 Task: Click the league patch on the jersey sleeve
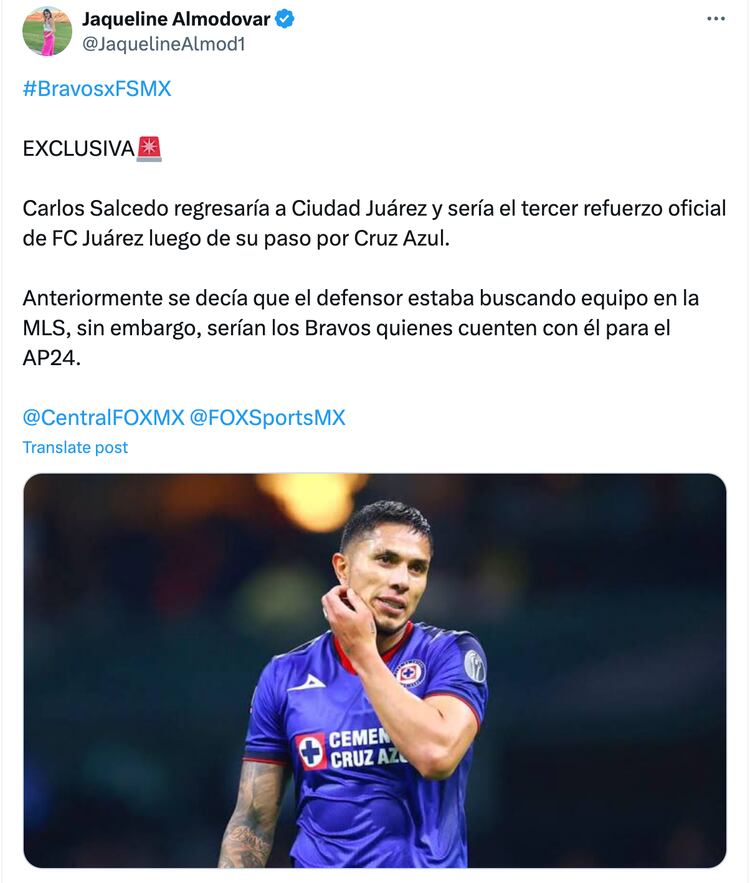click(474, 665)
